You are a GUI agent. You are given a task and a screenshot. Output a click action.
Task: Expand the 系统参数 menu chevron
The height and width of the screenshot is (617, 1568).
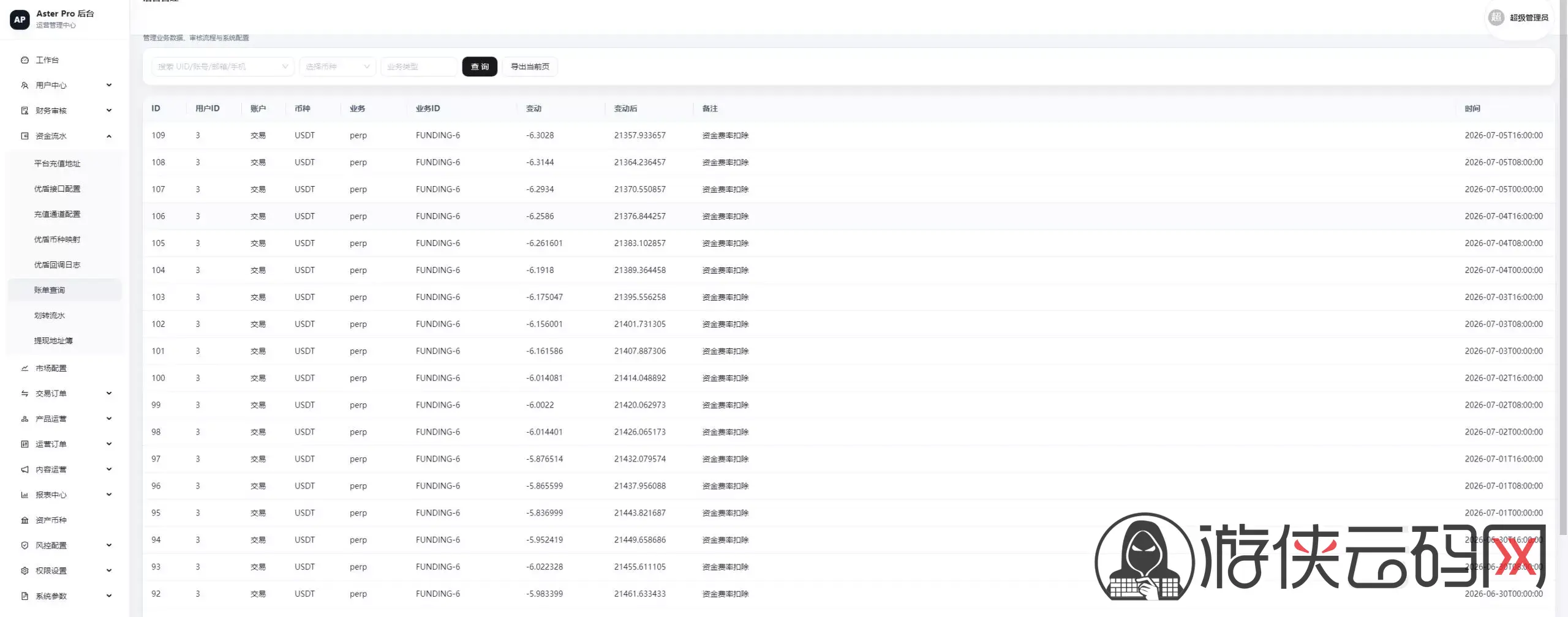click(x=109, y=596)
